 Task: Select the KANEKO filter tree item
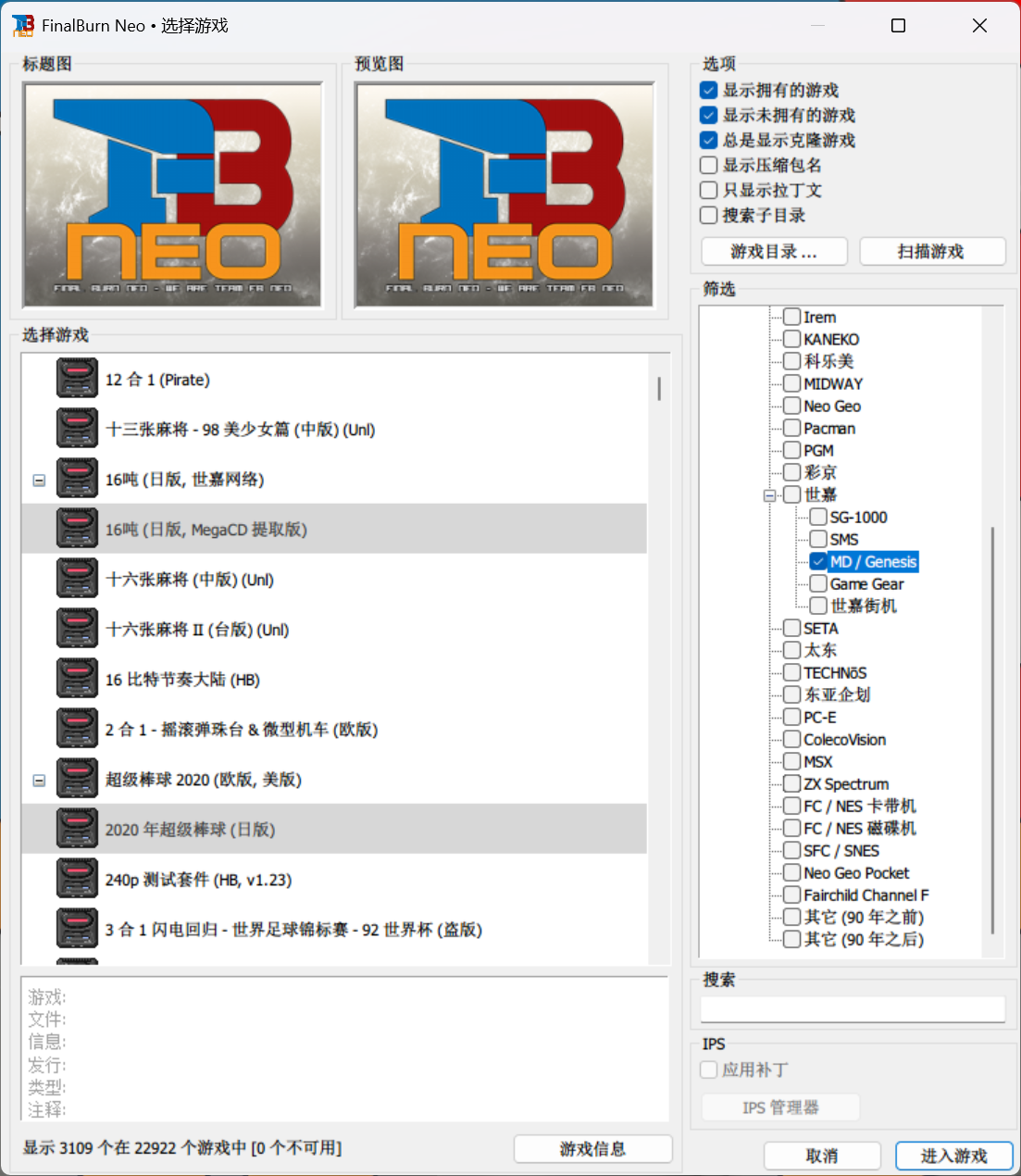831,340
